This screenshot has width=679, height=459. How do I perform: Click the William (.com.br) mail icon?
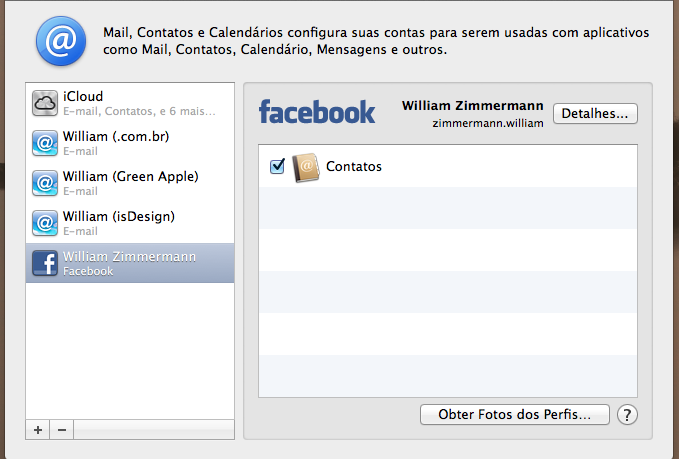[x=45, y=143]
